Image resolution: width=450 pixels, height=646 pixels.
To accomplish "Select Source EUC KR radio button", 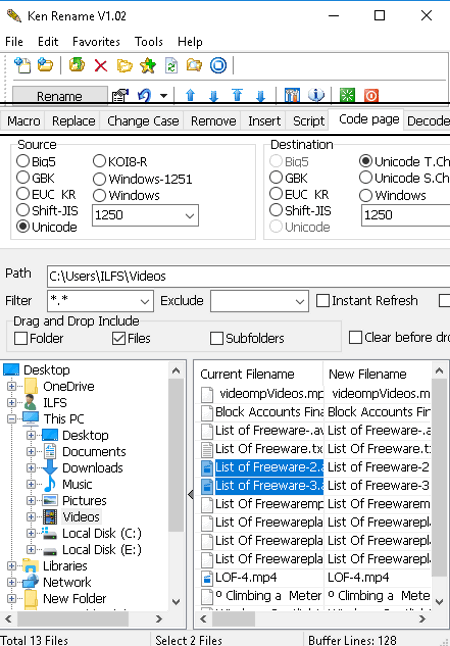I will 23,194.
